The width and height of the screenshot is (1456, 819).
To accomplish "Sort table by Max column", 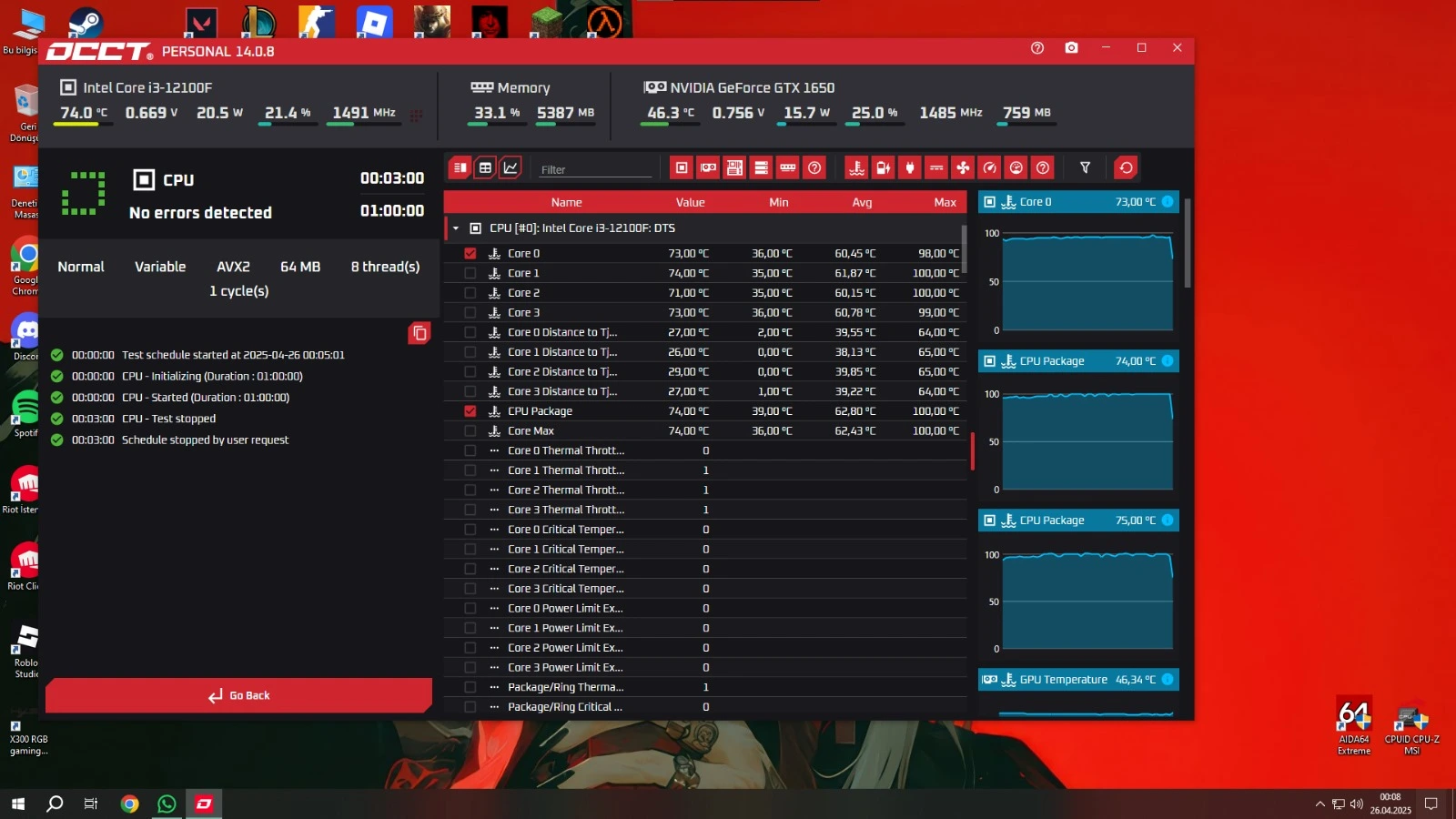I will tap(945, 202).
